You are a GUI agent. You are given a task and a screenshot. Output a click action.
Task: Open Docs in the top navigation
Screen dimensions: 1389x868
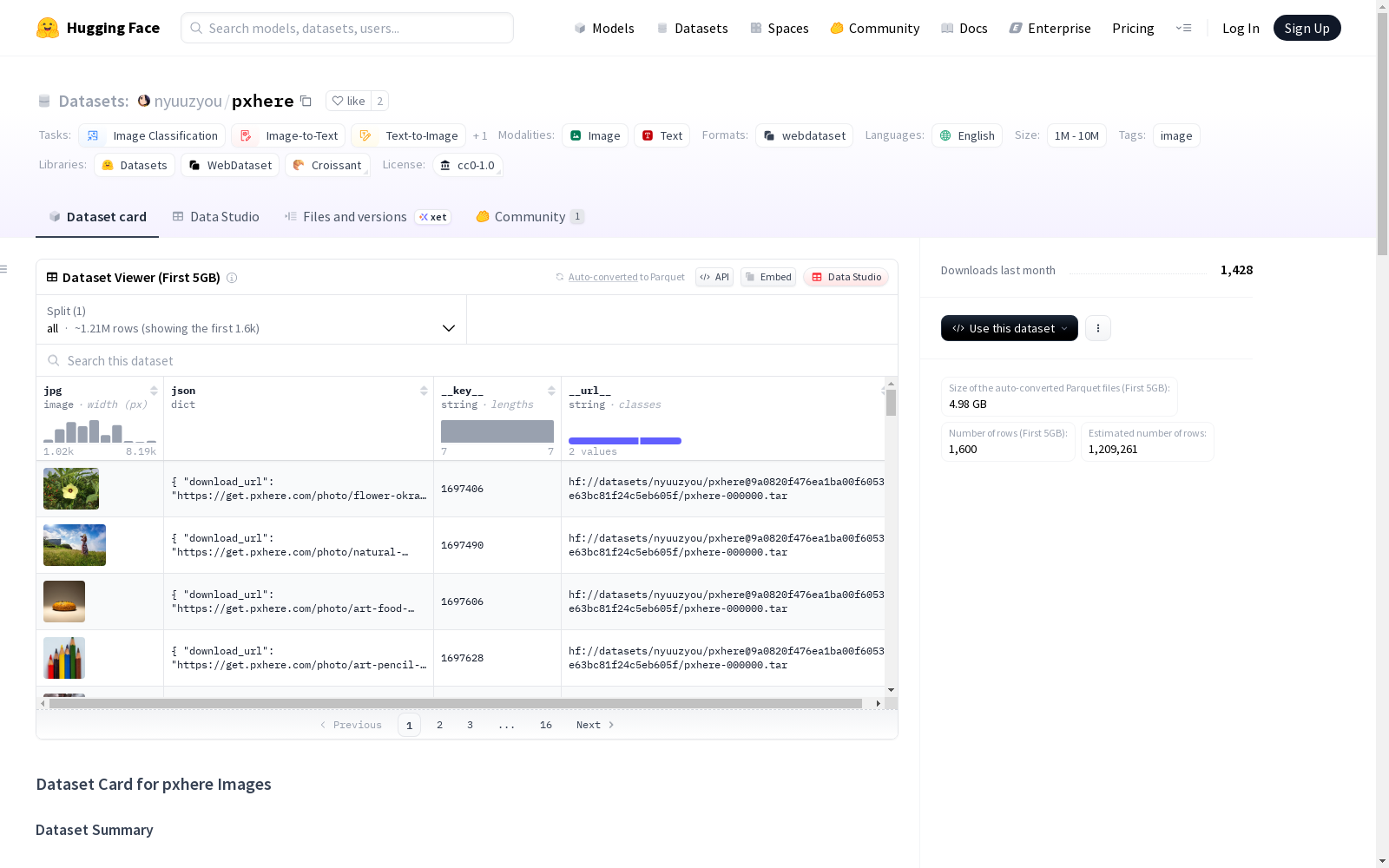[x=964, y=28]
